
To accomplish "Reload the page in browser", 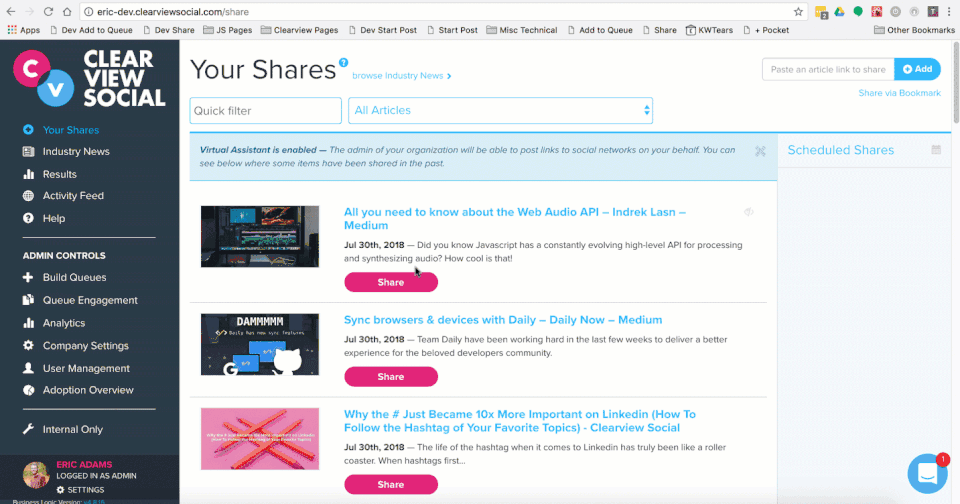I will pyautogui.click(x=48, y=12).
